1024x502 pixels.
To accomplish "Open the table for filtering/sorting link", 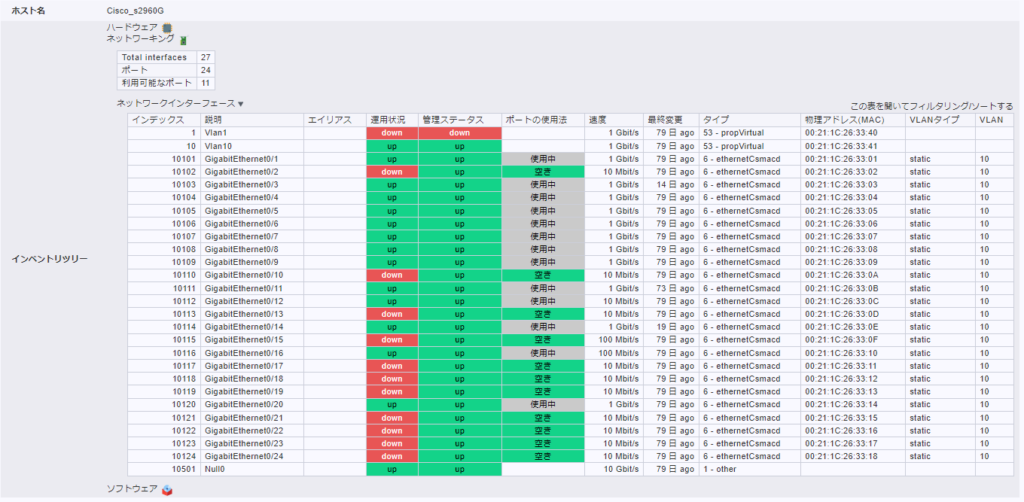I will [x=932, y=106].
